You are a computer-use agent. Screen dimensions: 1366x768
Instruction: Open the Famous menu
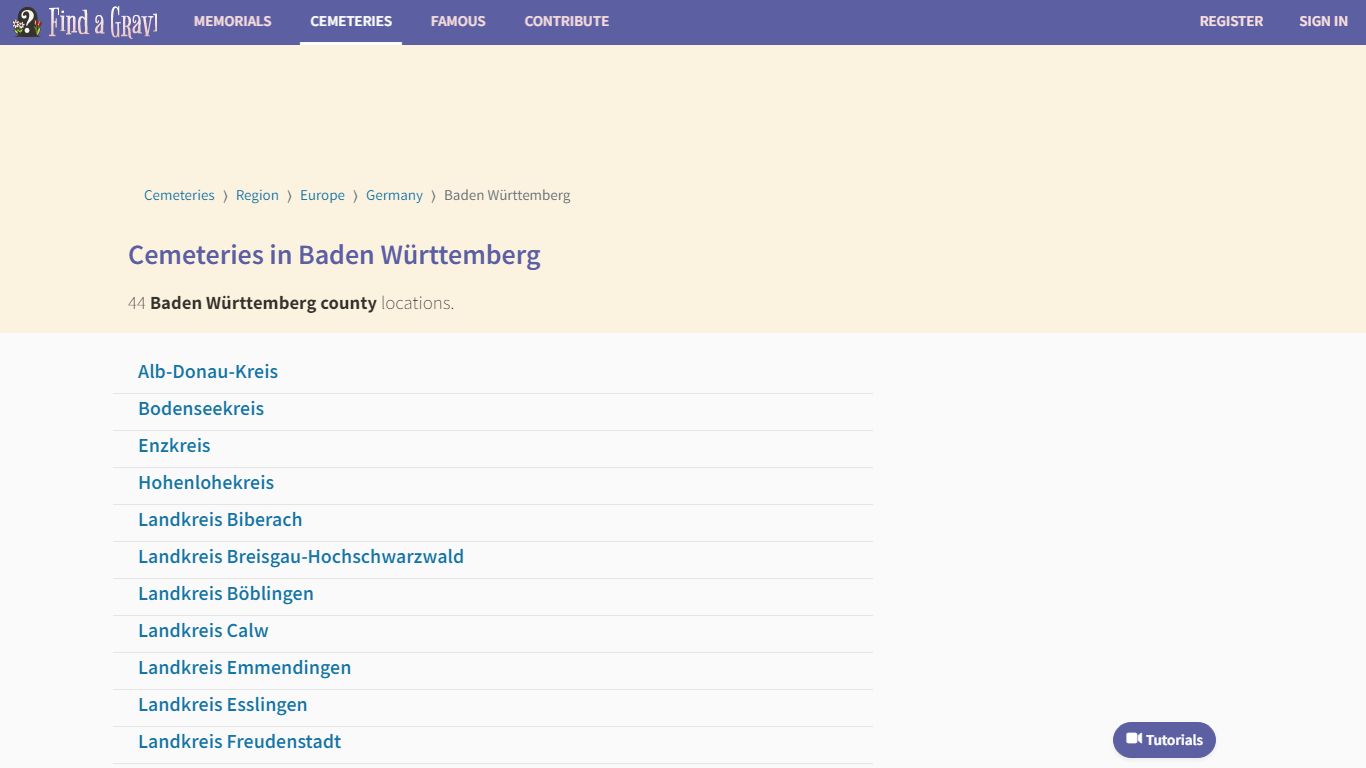click(x=458, y=21)
